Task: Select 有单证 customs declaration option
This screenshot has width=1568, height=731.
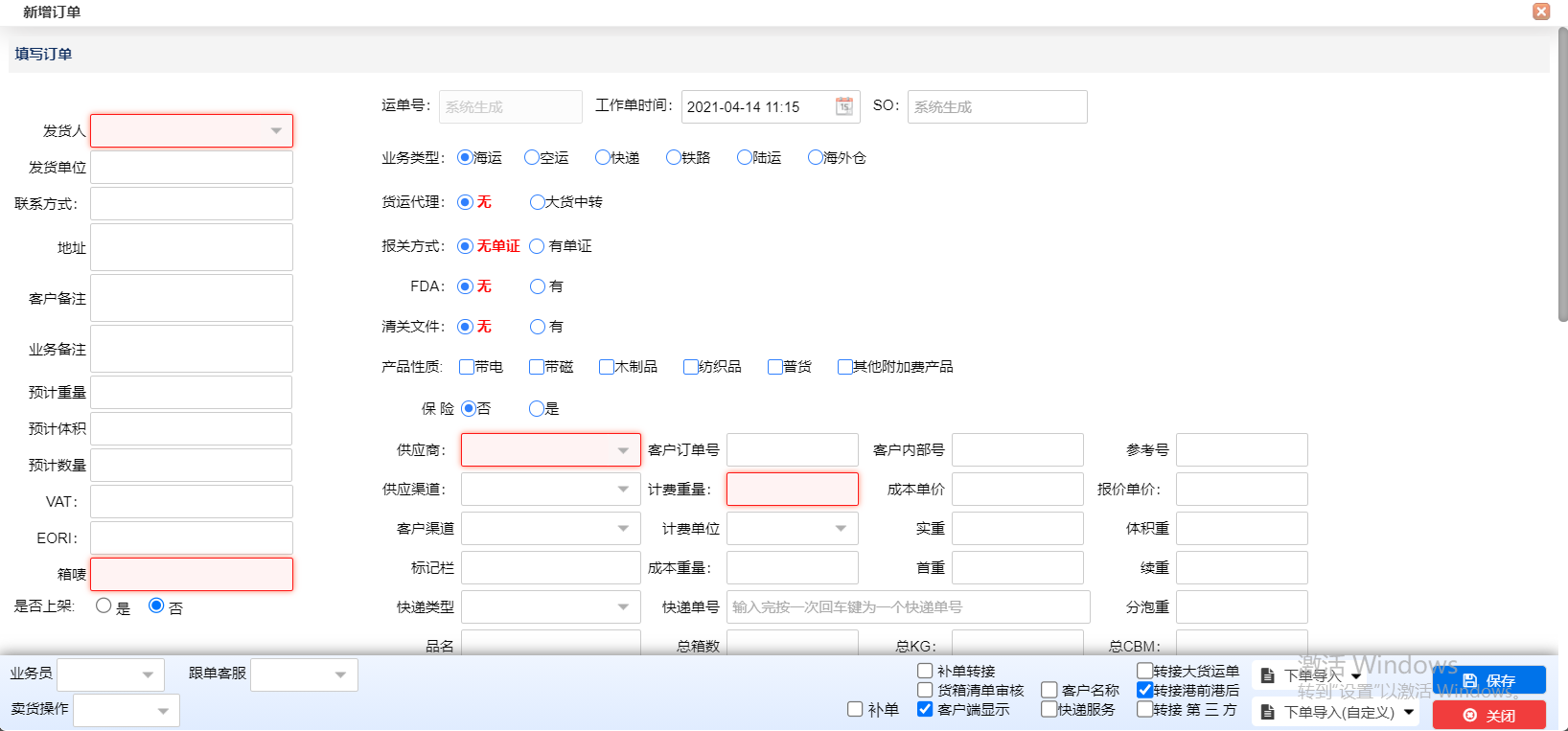Action: pyautogui.click(x=537, y=246)
